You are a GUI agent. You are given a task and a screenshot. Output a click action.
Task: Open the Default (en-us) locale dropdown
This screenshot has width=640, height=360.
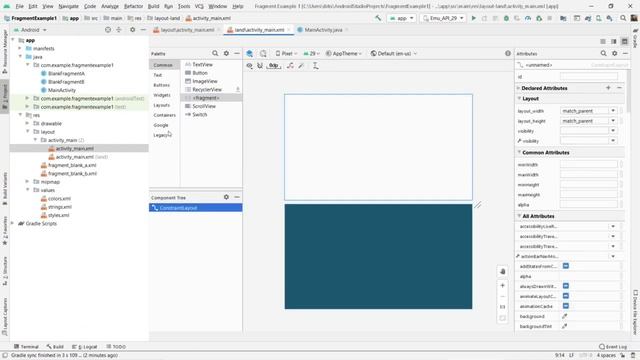point(393,53)
